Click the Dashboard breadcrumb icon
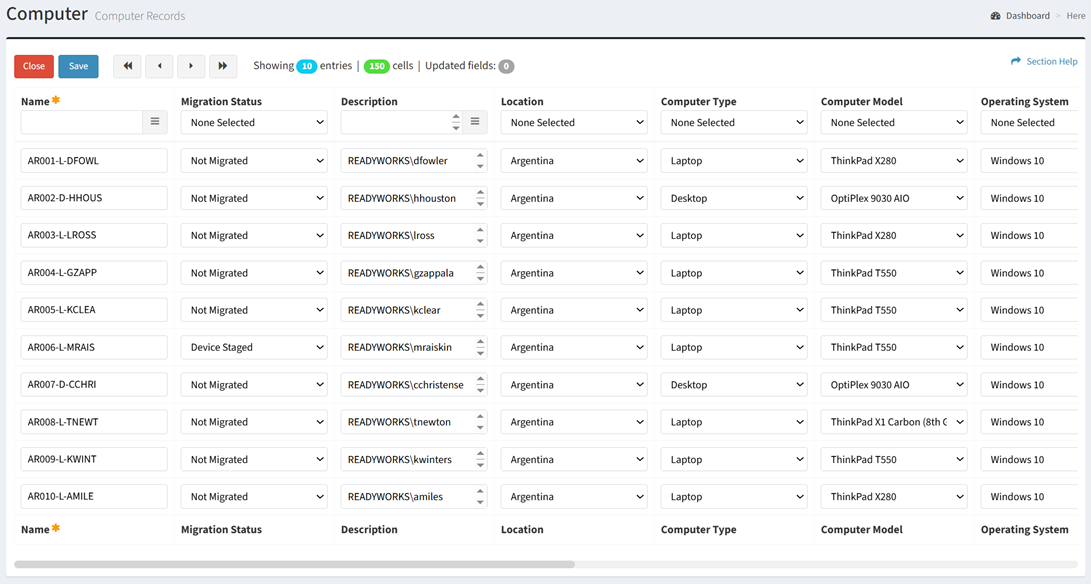Viewport: 1091px width, 584px height. pyautogui.click(x=995, y=16)
